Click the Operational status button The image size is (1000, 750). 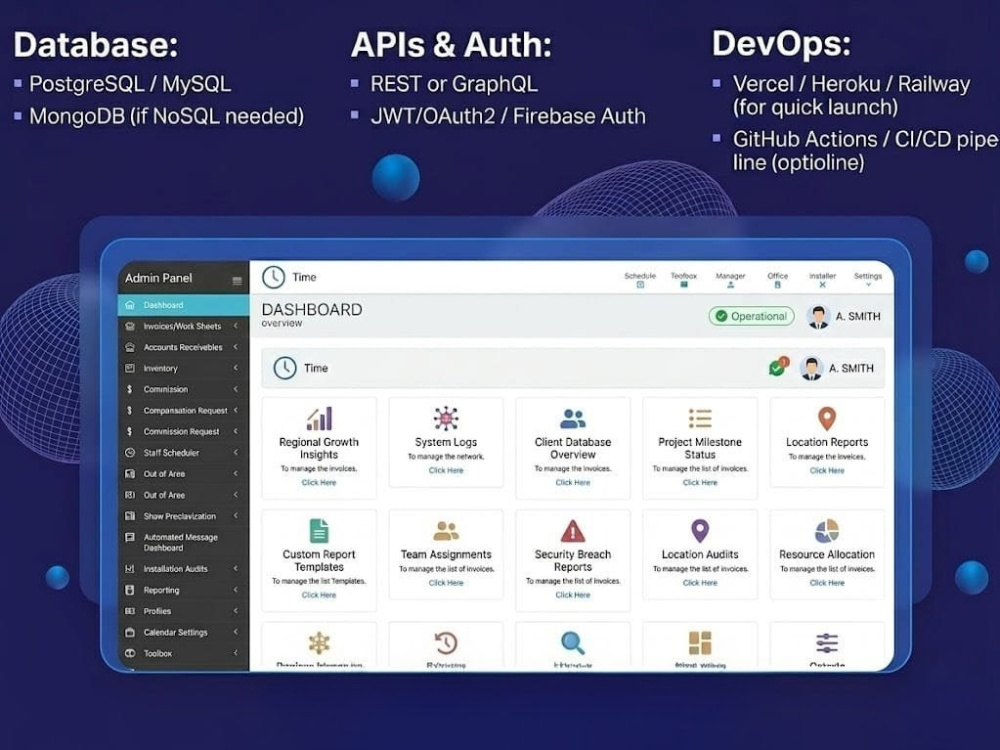pyautogui.click(x=751, y=316)
